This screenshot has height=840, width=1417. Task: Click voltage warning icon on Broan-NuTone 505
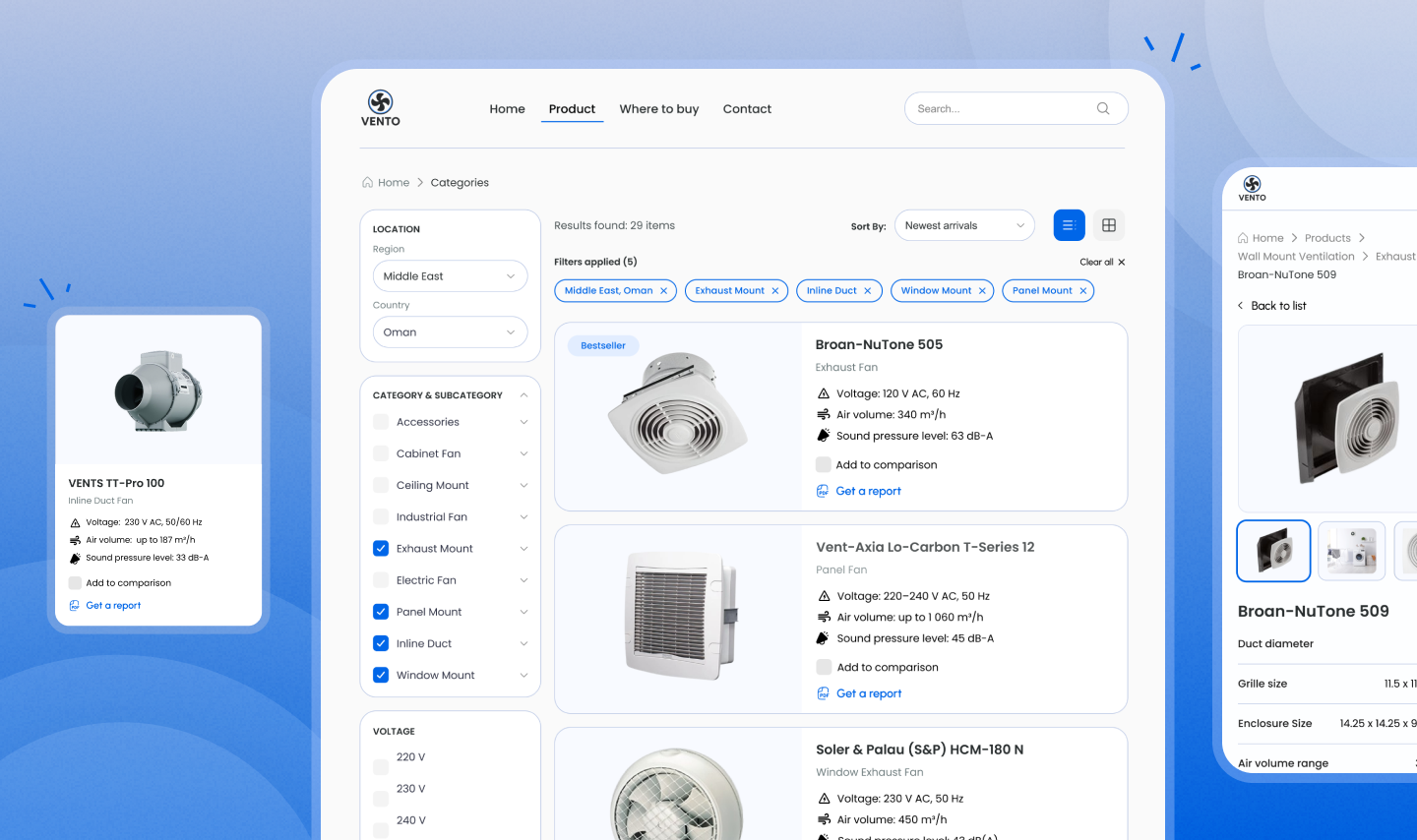[824, 393]
